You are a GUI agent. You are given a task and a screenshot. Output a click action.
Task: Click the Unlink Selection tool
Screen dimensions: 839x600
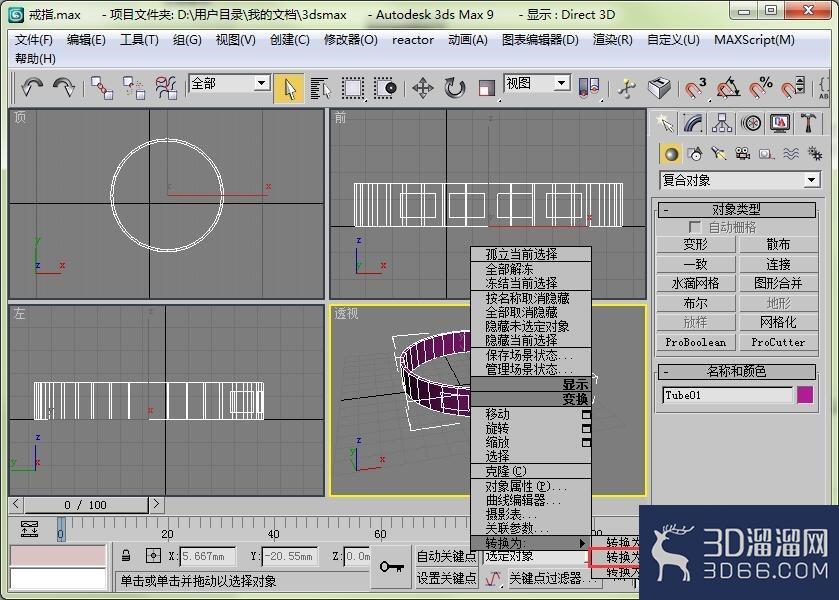[133, 87]
